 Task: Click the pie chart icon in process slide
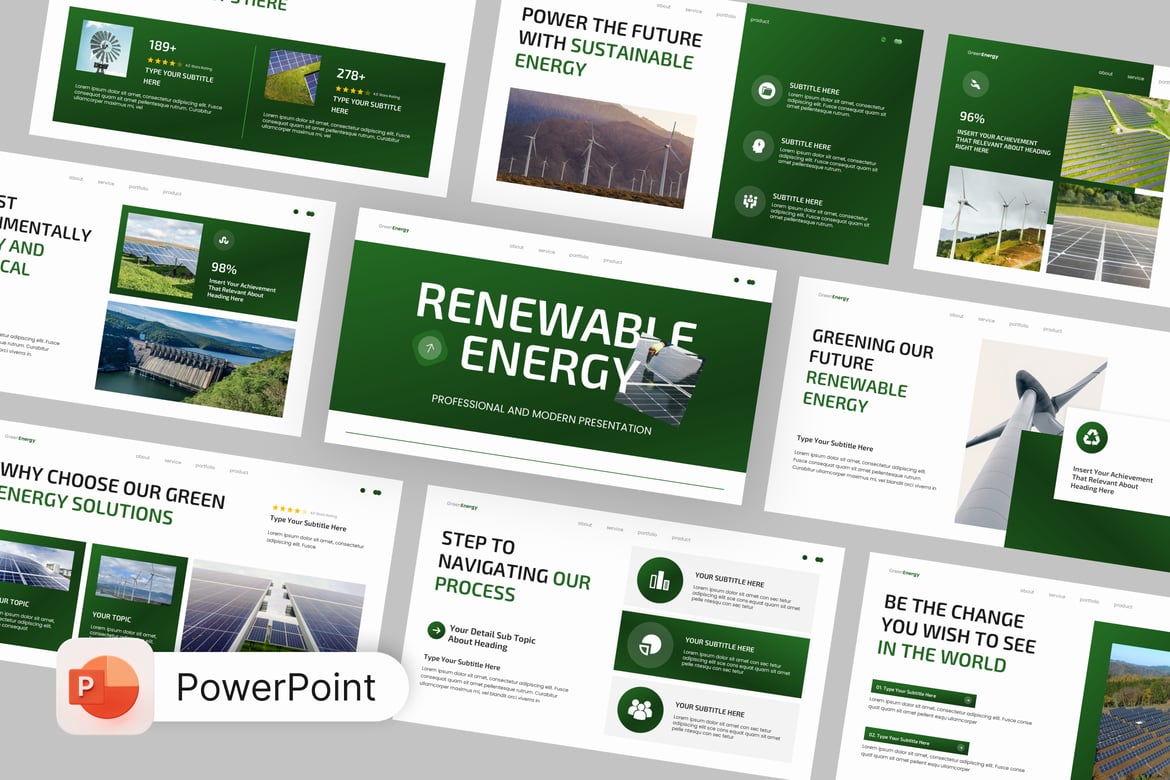[x=650, y=644]
